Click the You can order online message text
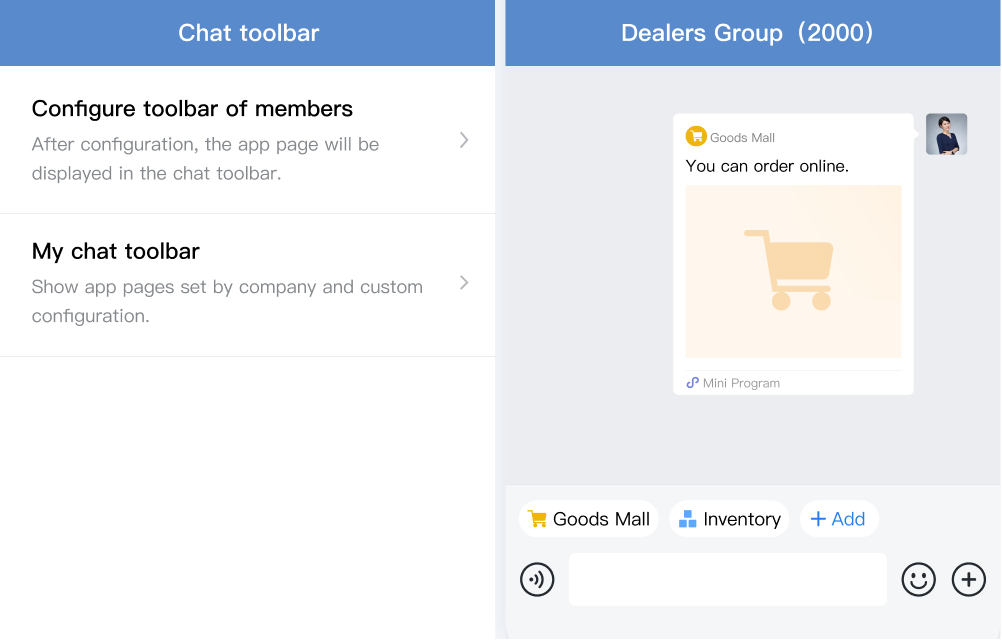 767,166
